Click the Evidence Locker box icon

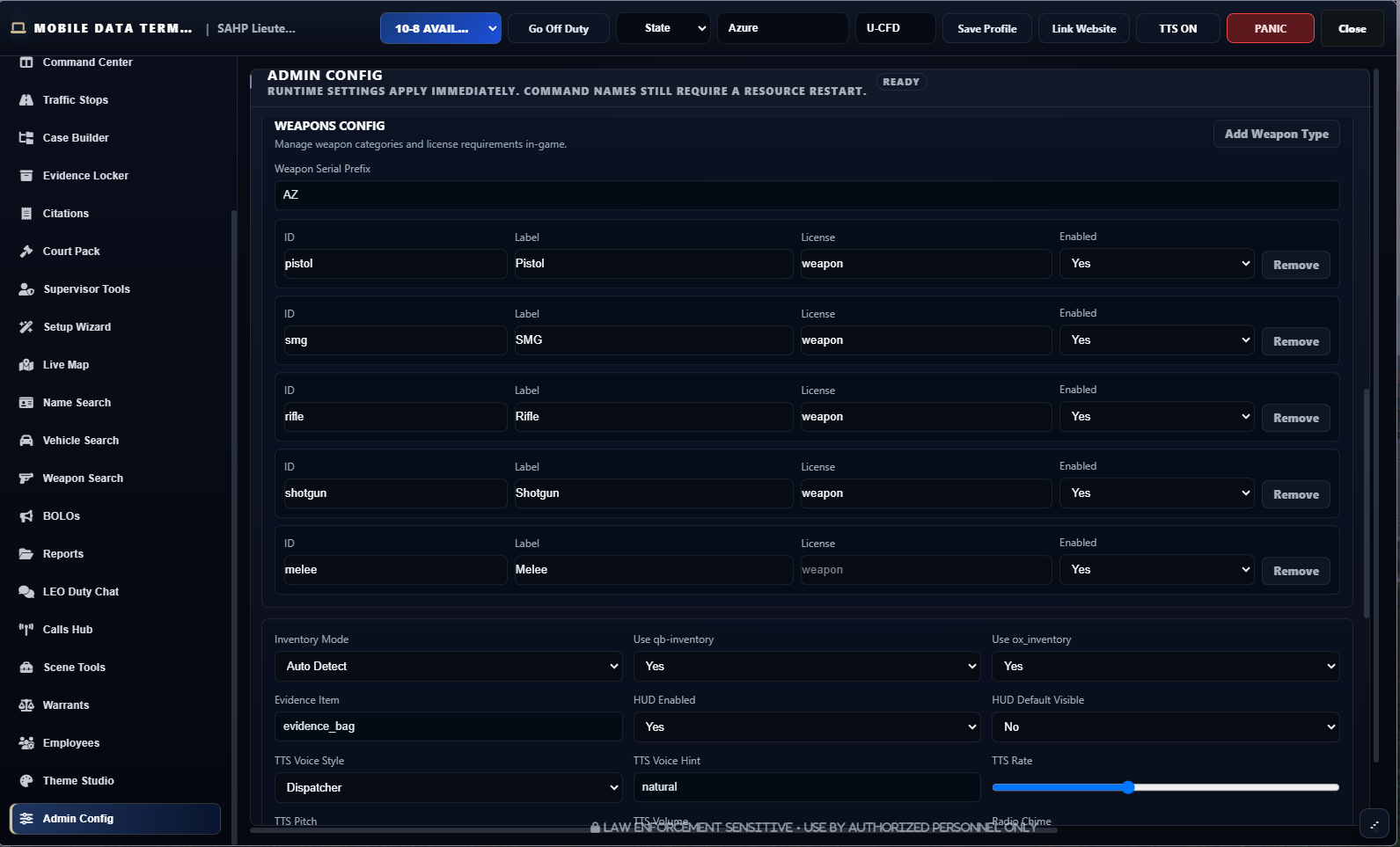pos(26,176)
